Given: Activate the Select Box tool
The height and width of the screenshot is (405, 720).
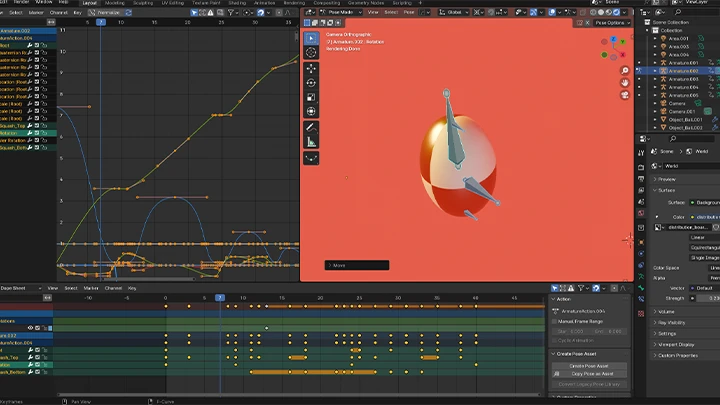Looking at the screenshot, I should coord(311,38).
